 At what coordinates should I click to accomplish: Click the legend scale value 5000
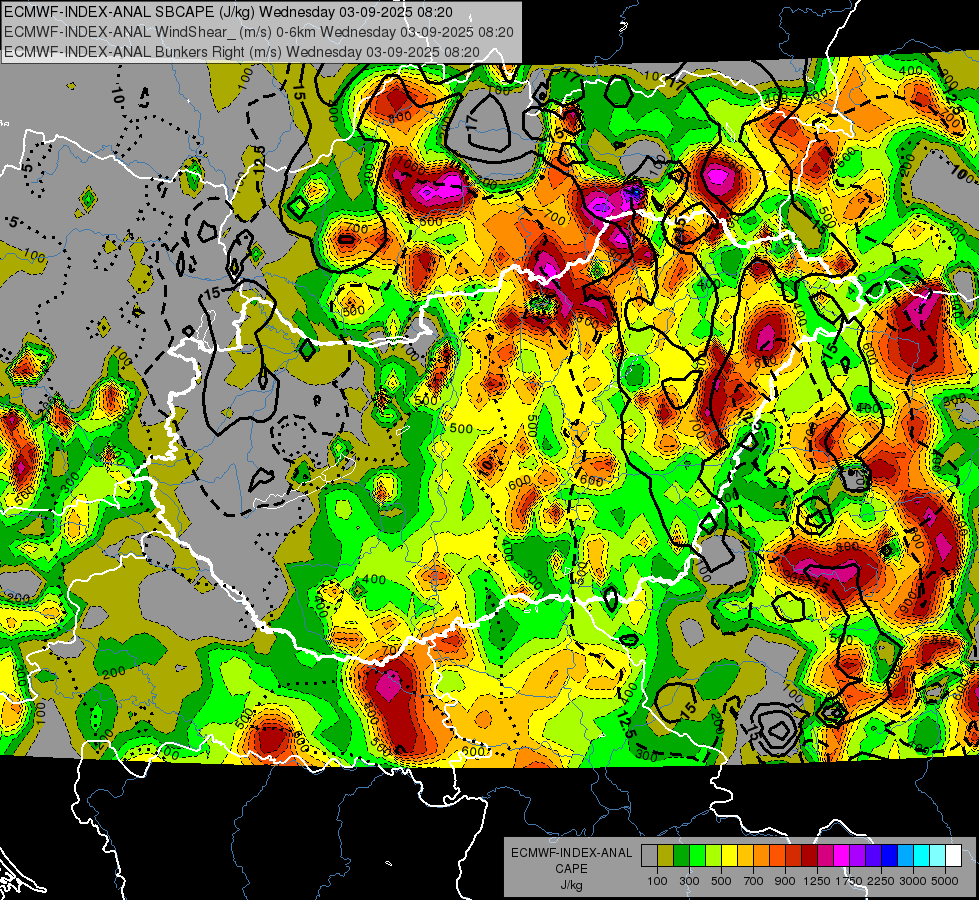tap(945, 881)
